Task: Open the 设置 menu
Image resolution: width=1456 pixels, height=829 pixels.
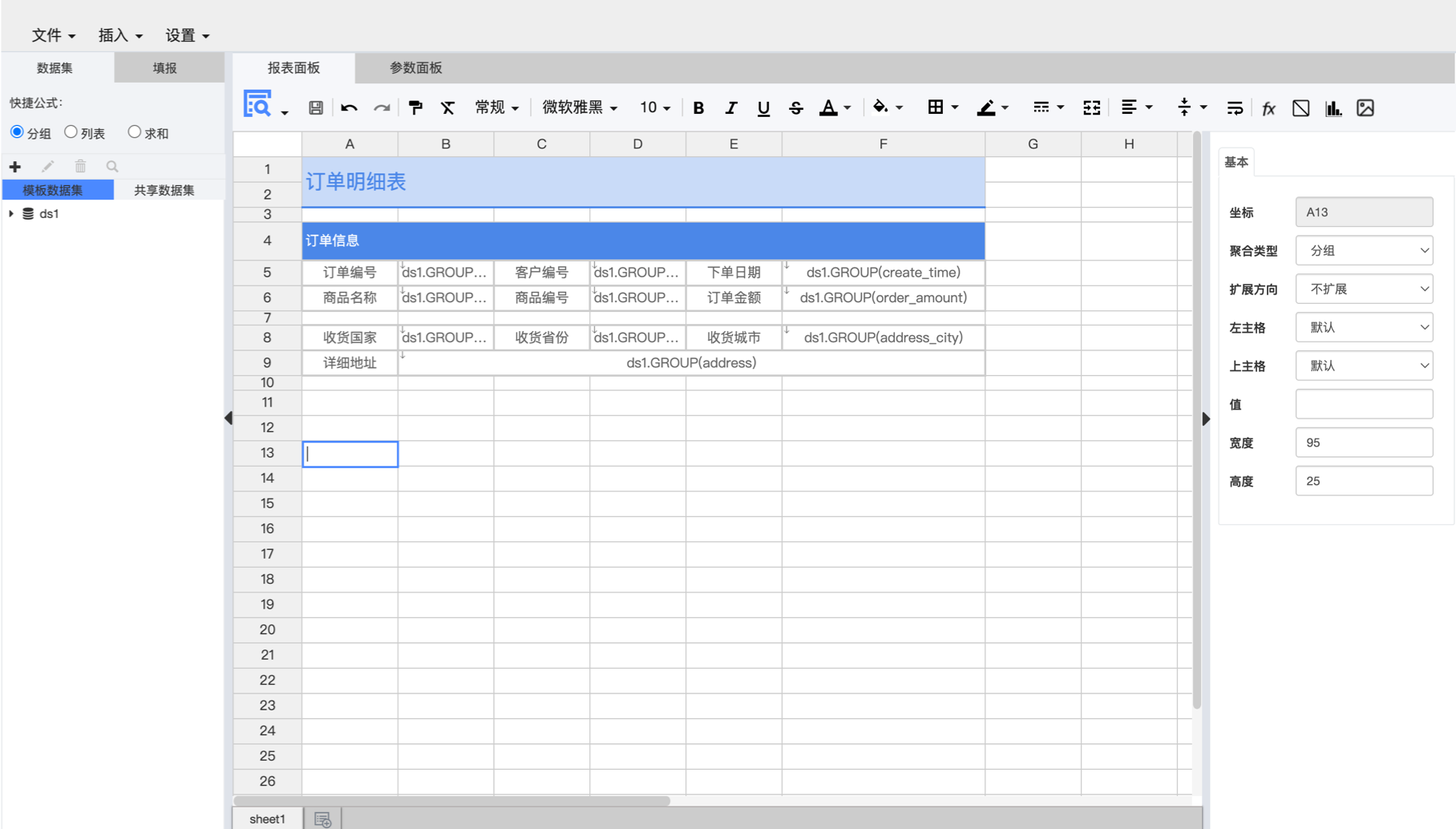Action: point(187,35)
